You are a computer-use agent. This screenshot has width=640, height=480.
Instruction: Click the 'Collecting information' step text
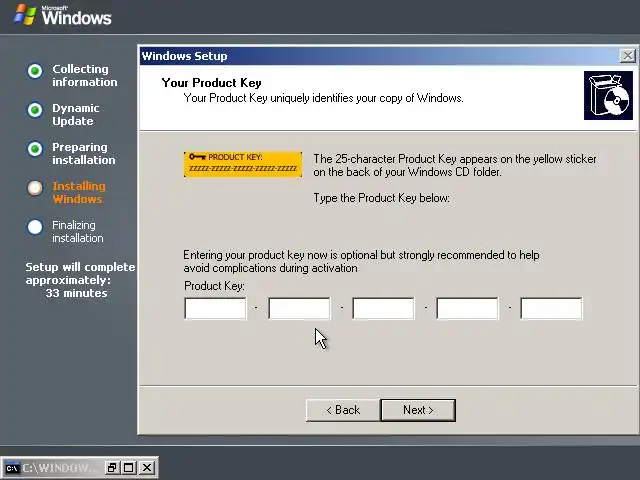click(x=84, y=76)
